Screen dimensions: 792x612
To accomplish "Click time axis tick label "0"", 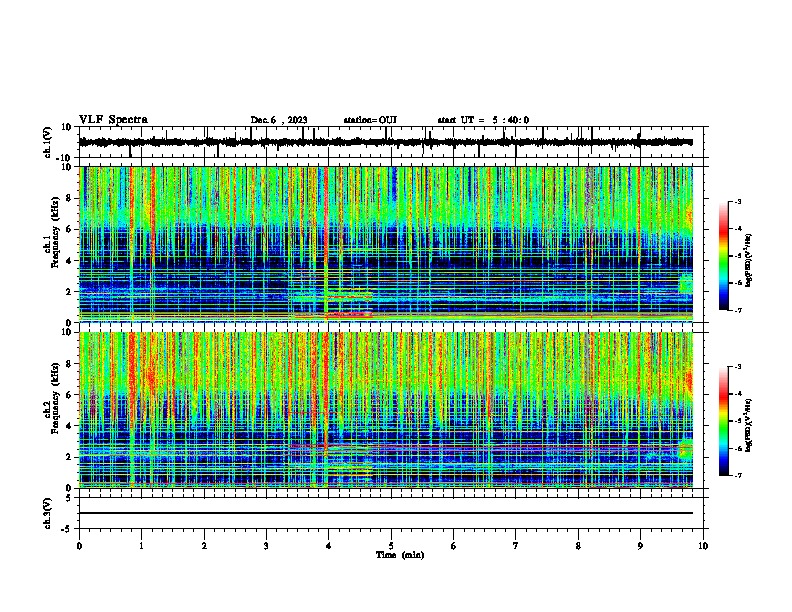I will (x=79, y=546).
